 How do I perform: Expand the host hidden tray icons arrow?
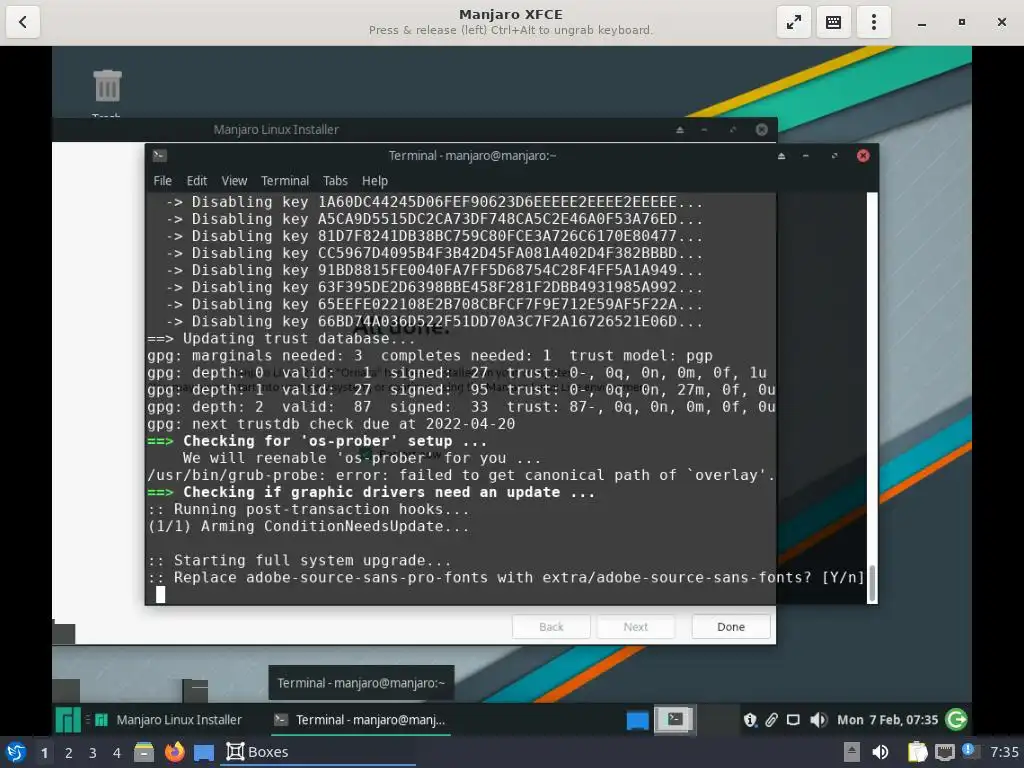[x=852, y=752]
